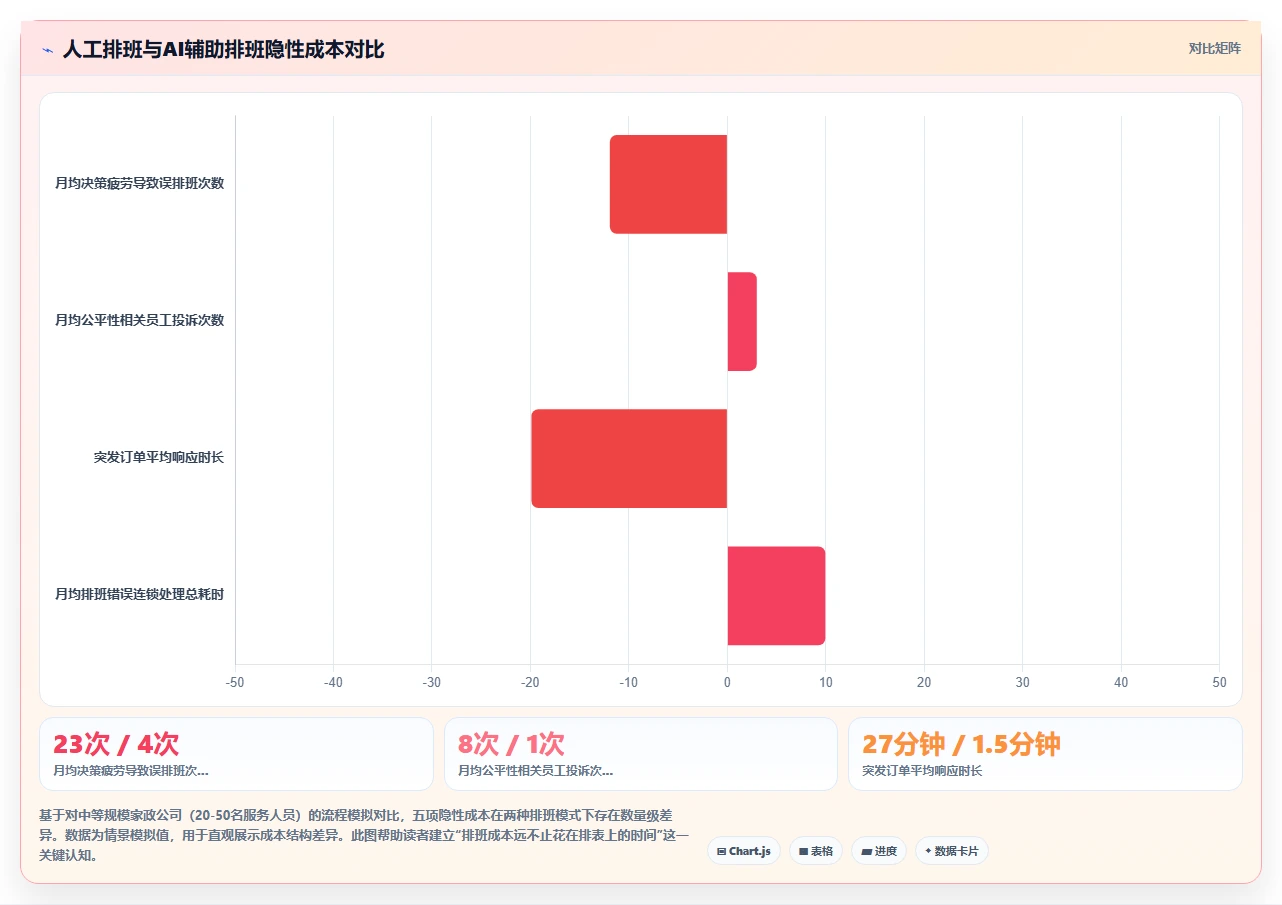Click the lightning icon beside the chart title
1282x905 pixels.
[x=47, y=50]
